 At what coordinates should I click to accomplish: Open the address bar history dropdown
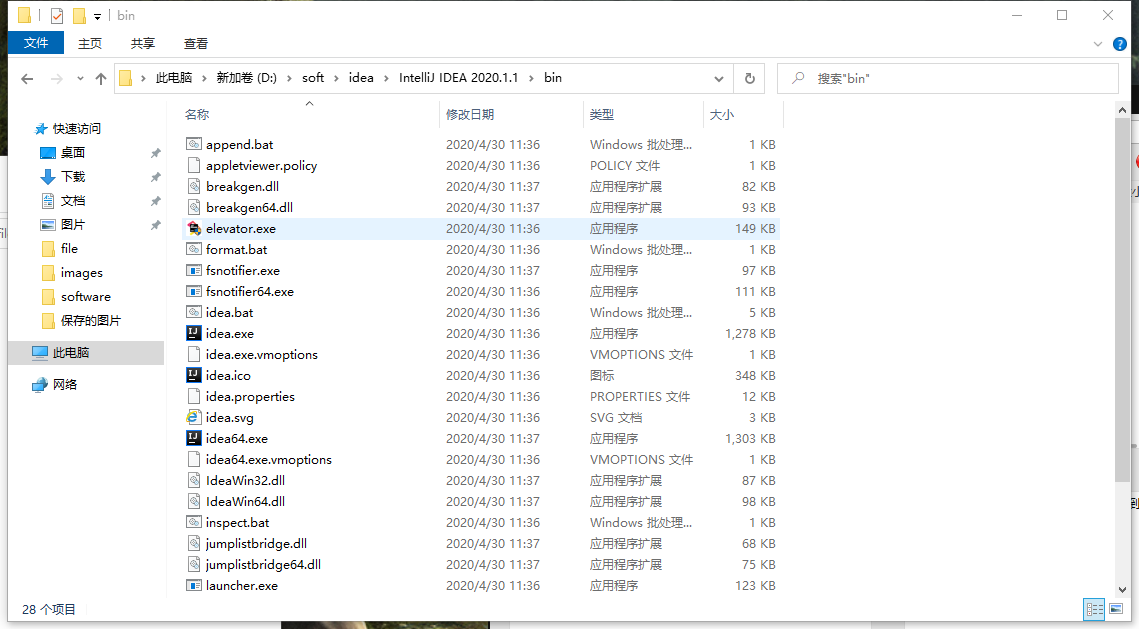pyautogui.click(x=719, y=78)
